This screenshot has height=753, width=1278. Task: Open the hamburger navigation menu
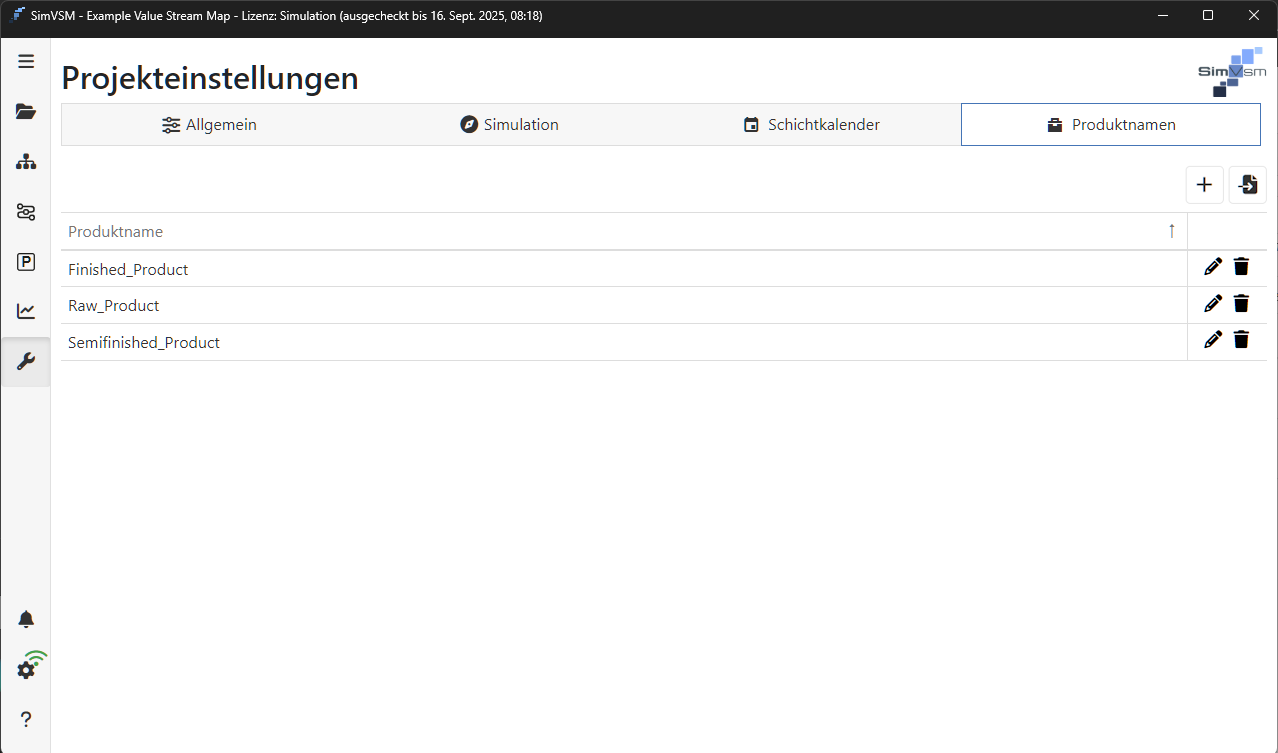click(26, 61)
